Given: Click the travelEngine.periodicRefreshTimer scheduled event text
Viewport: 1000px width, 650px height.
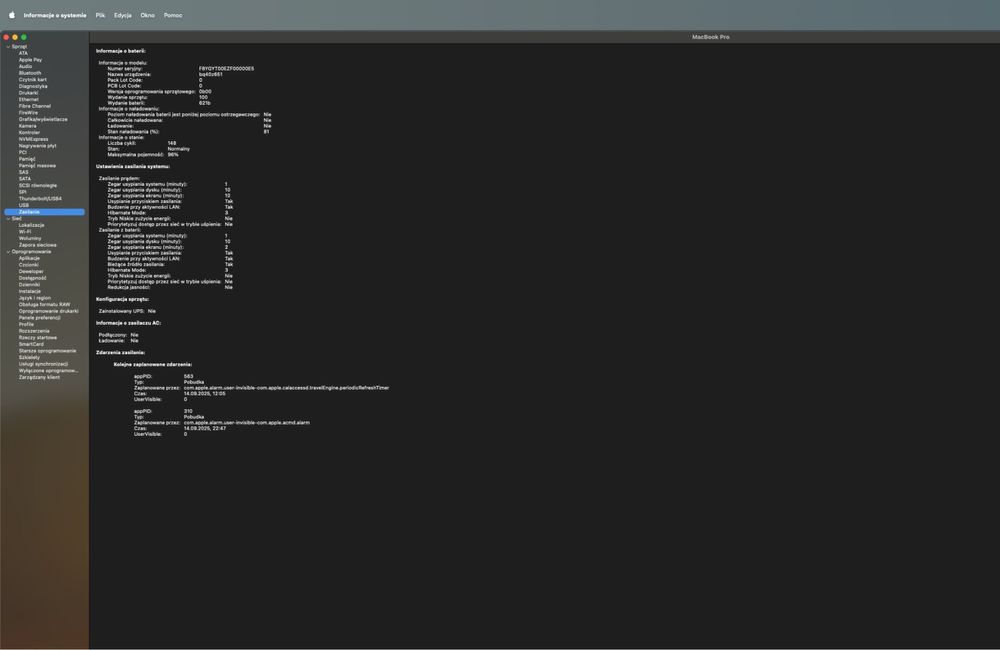Looking at the screenshot, I should [286, 388].
